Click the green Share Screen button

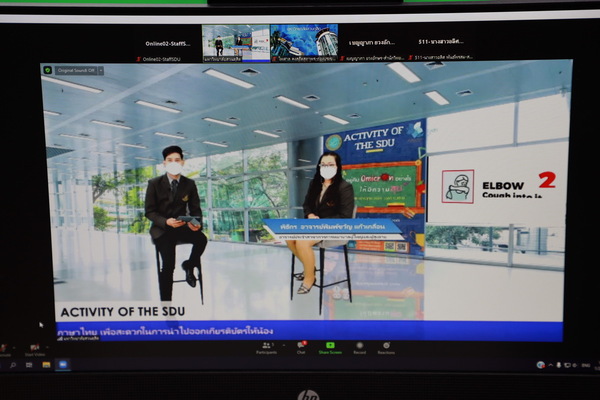tap(328, 346)
